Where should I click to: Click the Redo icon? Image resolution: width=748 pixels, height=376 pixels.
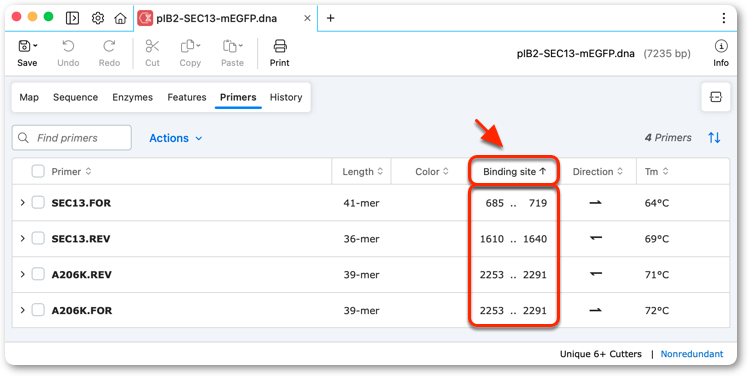(109, 46)
